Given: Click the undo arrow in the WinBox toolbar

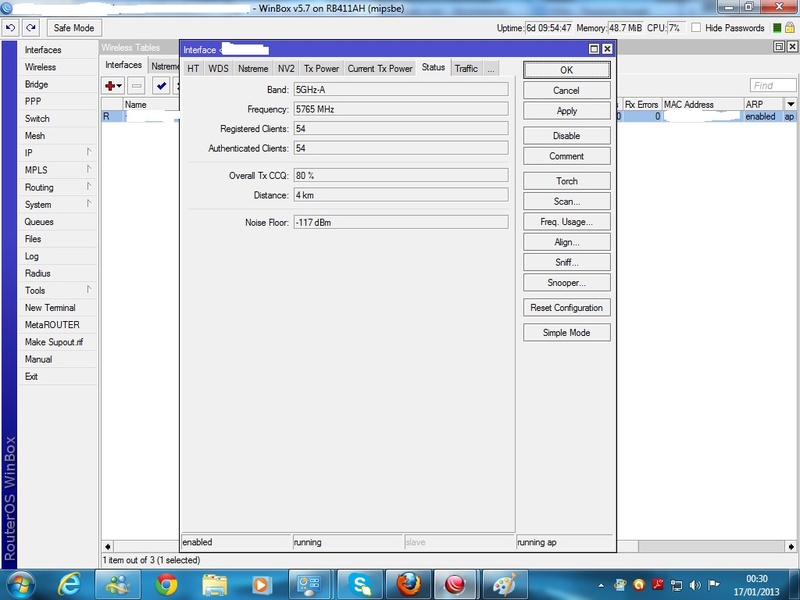Looking at the screenshot, I should [x=10, y=28].
